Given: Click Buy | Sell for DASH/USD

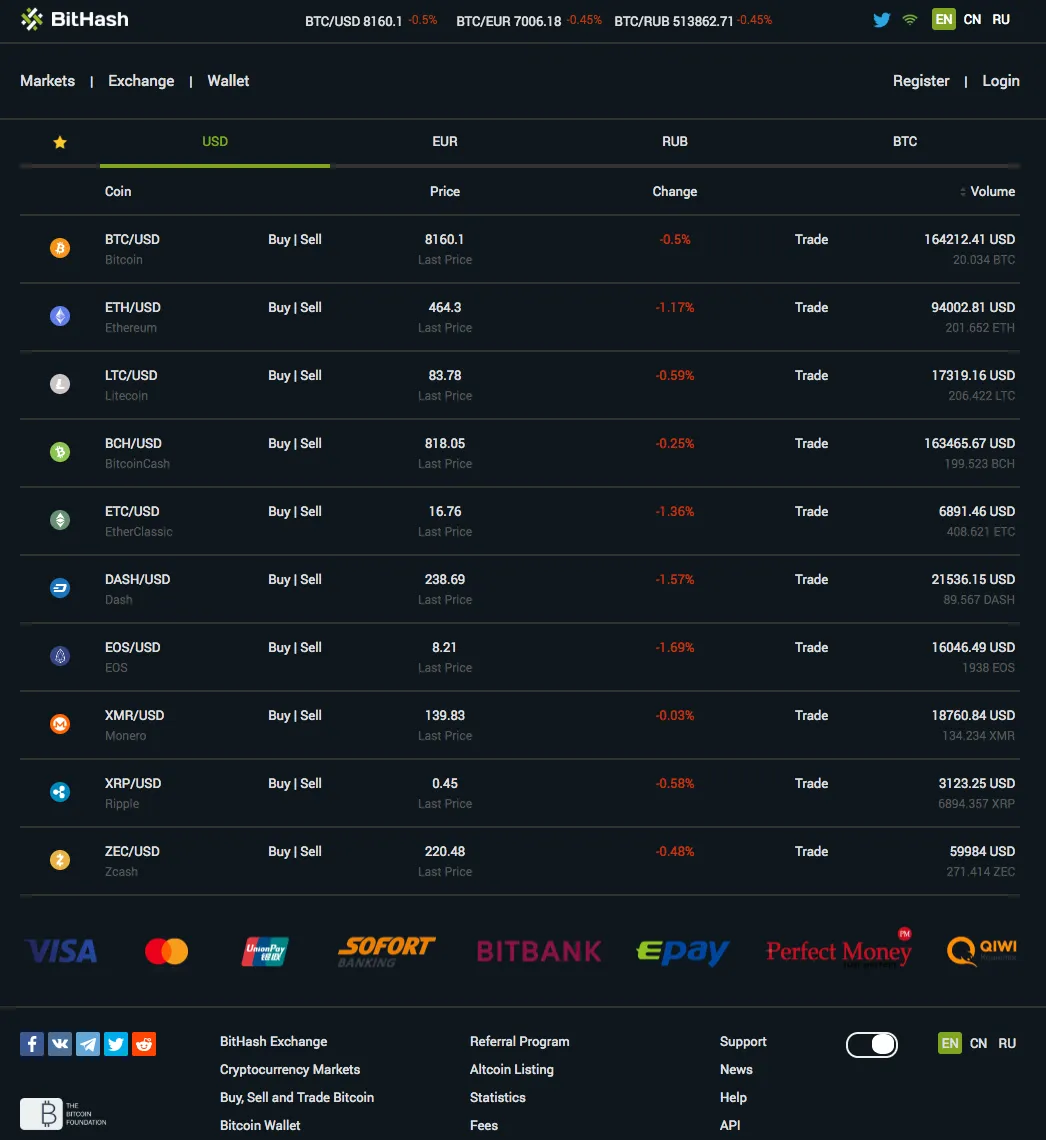Looking at the screenshot, I should tap(294, 579).
